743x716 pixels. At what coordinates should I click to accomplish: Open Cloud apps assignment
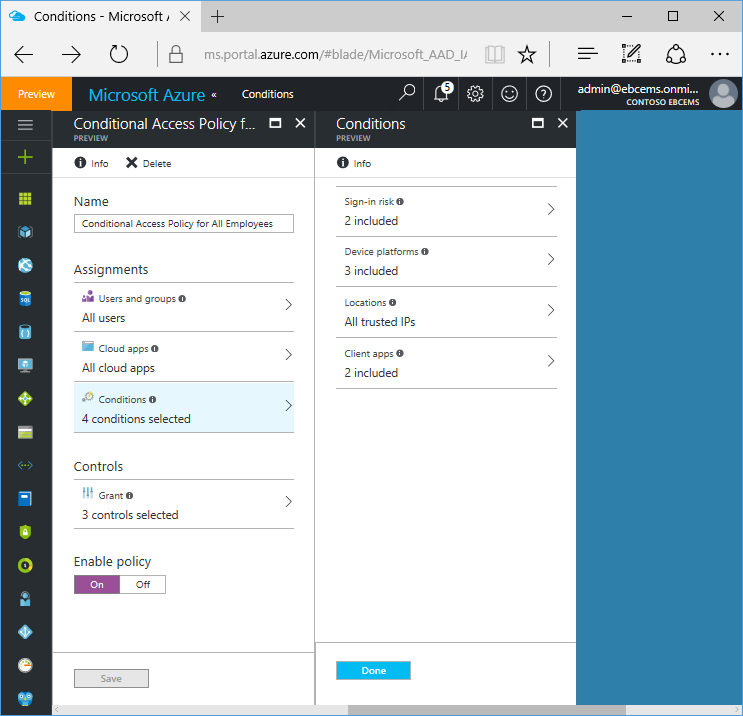(x=184, y=357)
